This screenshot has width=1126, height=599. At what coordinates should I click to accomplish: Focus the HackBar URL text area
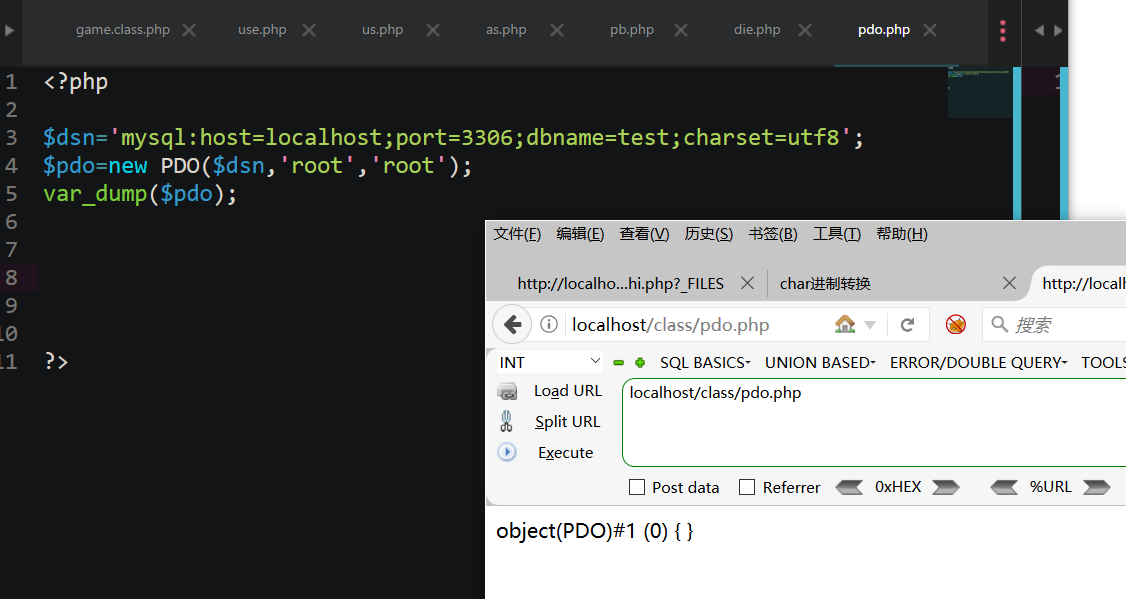874,422
